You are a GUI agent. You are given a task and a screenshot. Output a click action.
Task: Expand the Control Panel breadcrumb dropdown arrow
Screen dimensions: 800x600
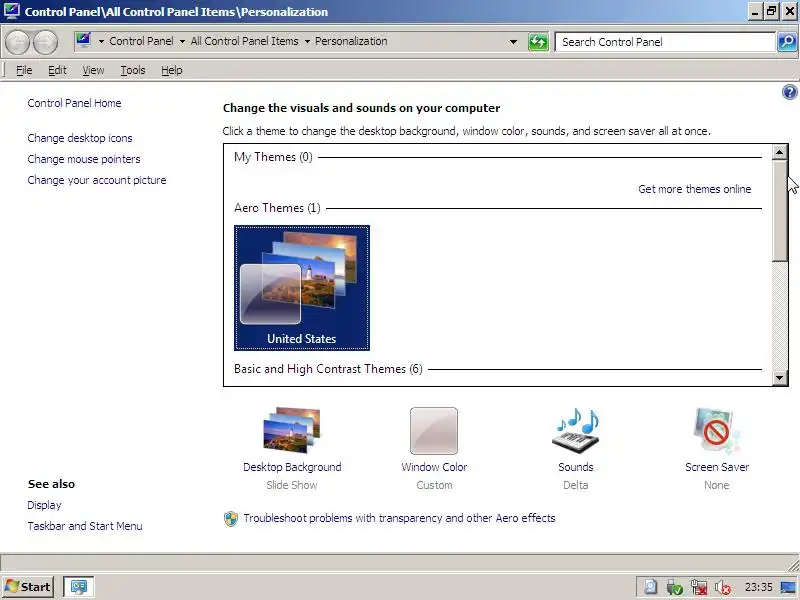pos(182,41)
